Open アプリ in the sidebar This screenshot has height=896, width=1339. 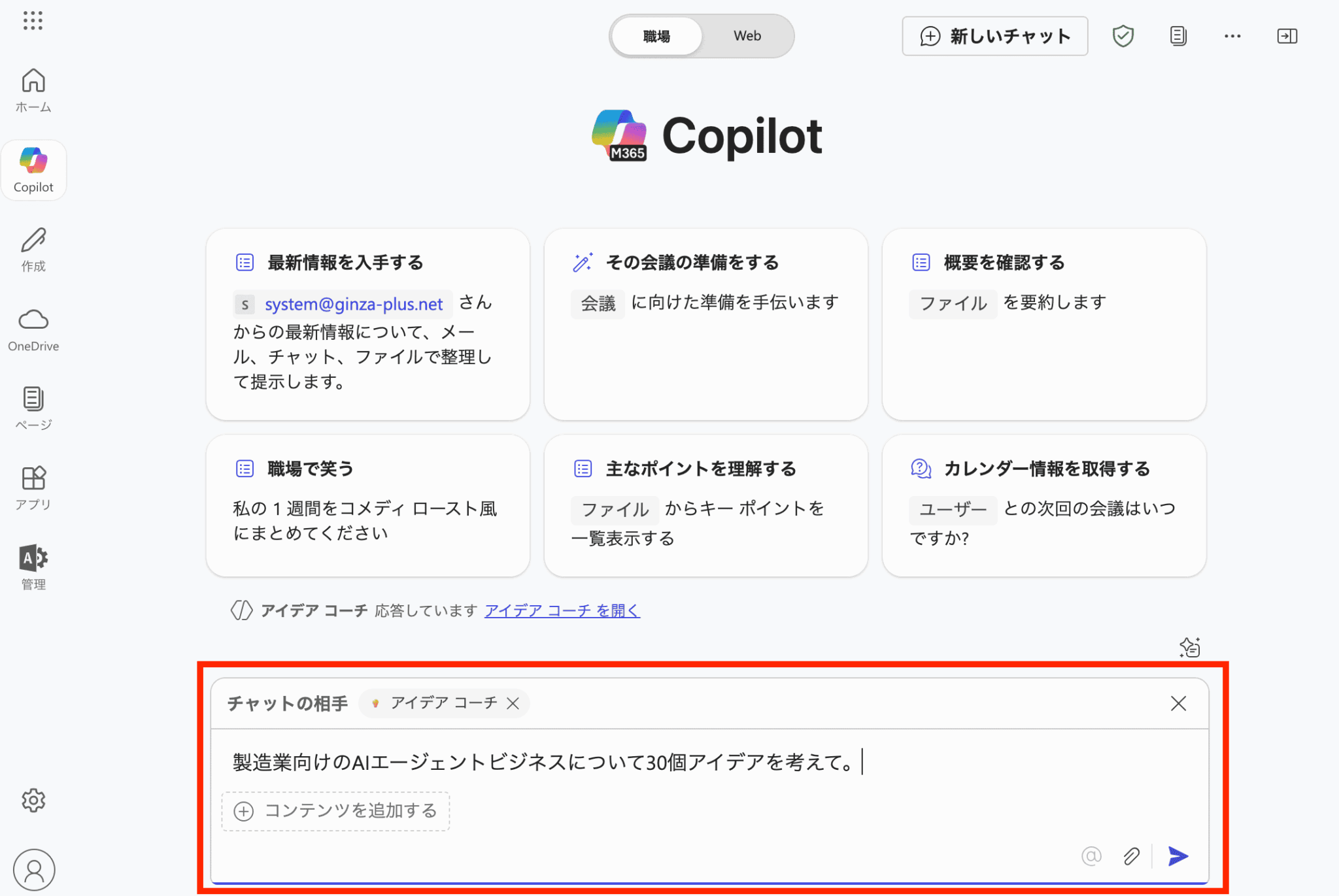[33, 488]
